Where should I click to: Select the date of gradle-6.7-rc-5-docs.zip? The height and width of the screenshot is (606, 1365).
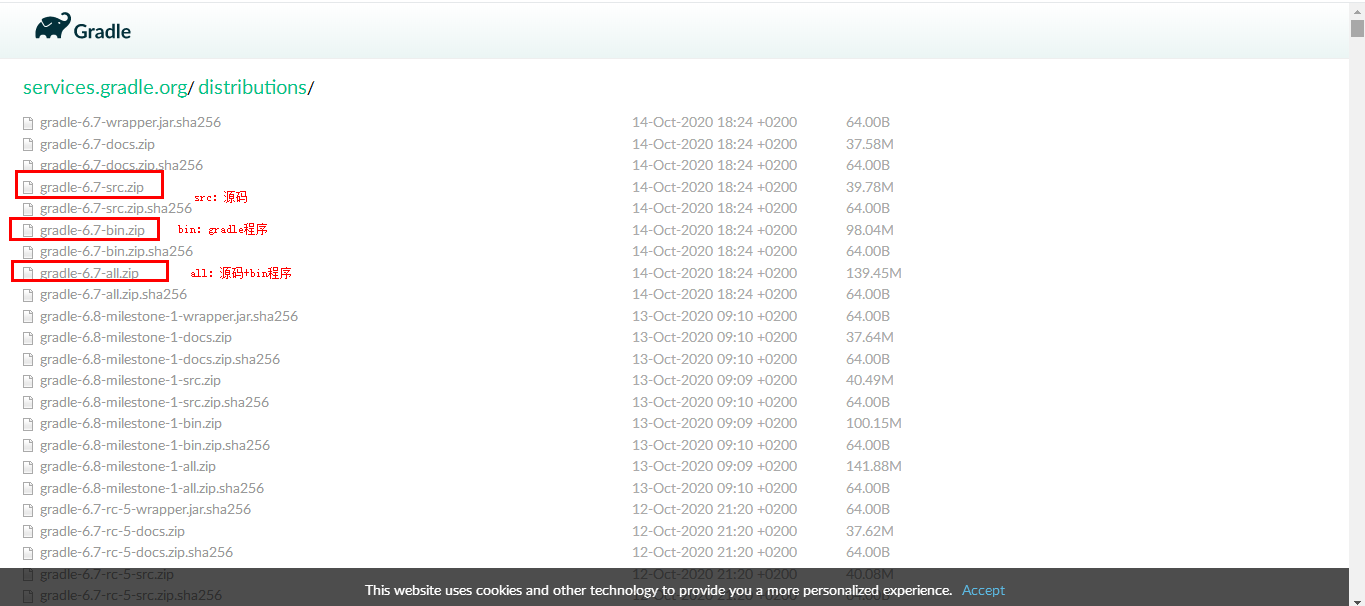point(714,531)
